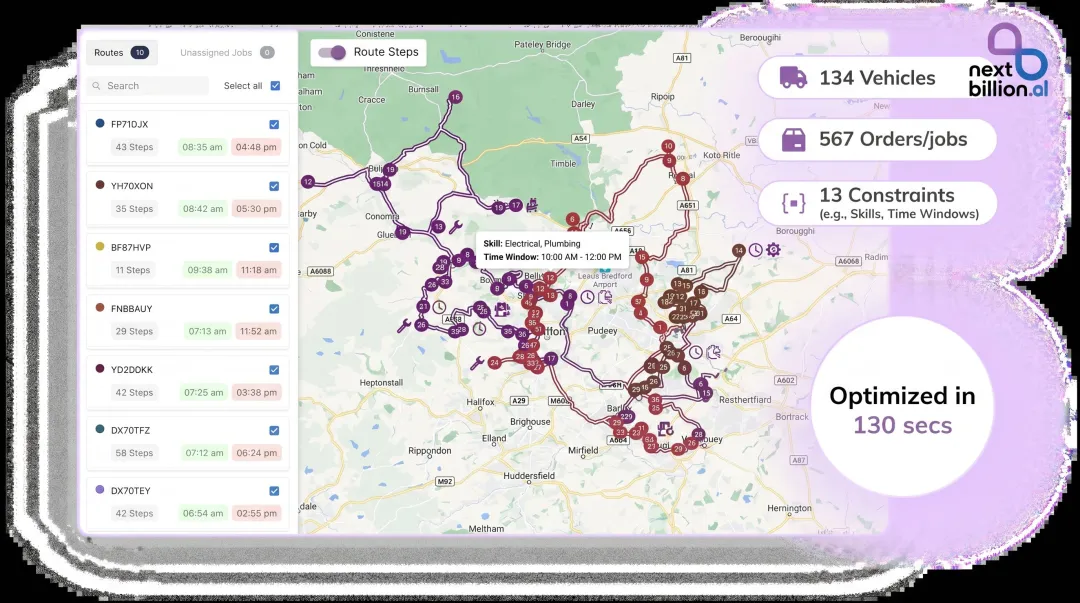Click FP71DJX route color dot
The width and height of the screenshot is (1080, 603).
pyautogui.click(x=100, y=123)
